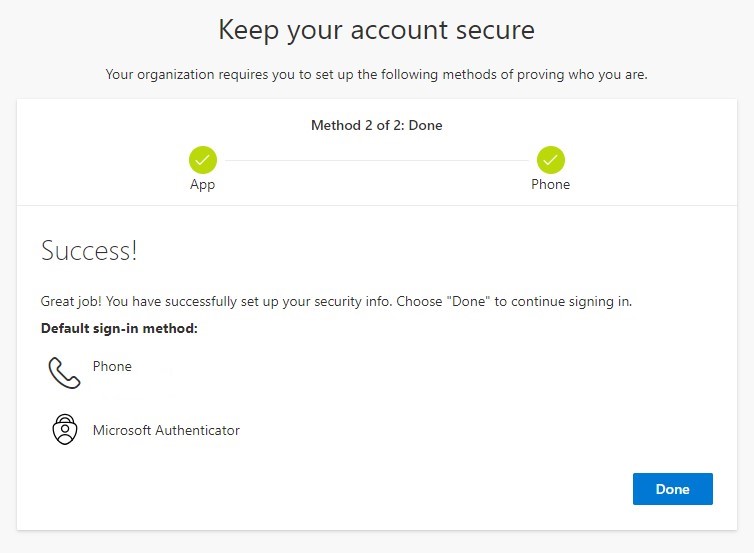The image size is (754, 553).
Task: Select the App step label
Action: coord(202,185)
